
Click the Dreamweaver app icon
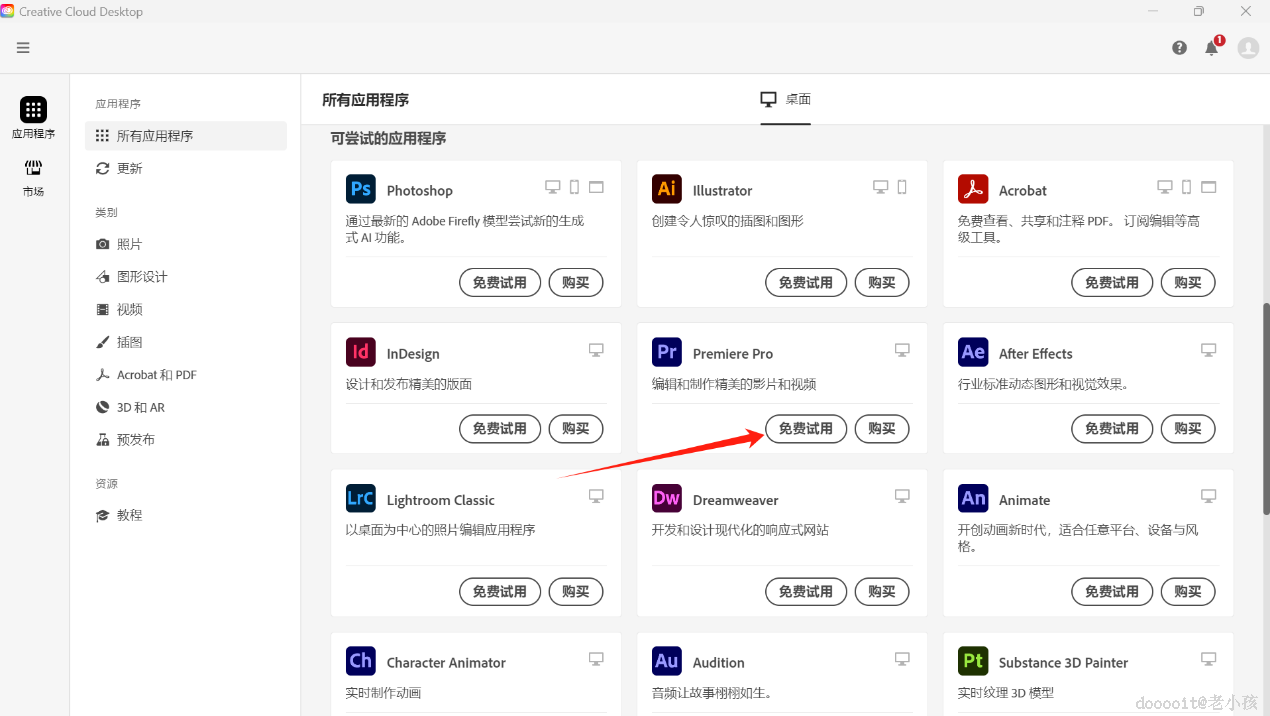click(x=666, y=499)
